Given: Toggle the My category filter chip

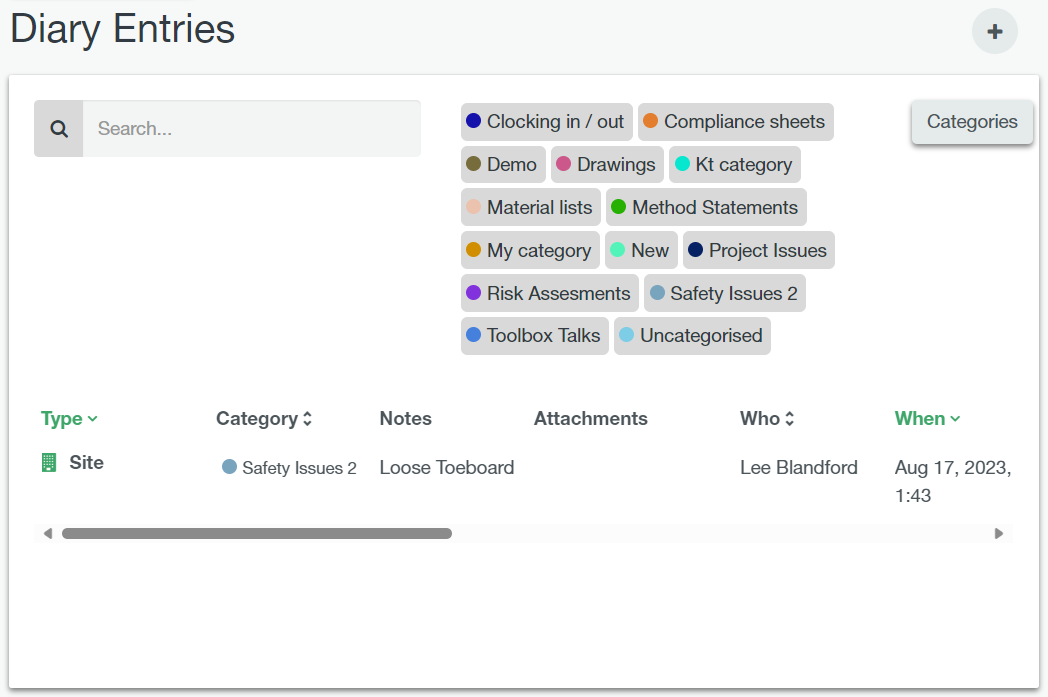Looking at the screenshot, I should pos(530,250).
